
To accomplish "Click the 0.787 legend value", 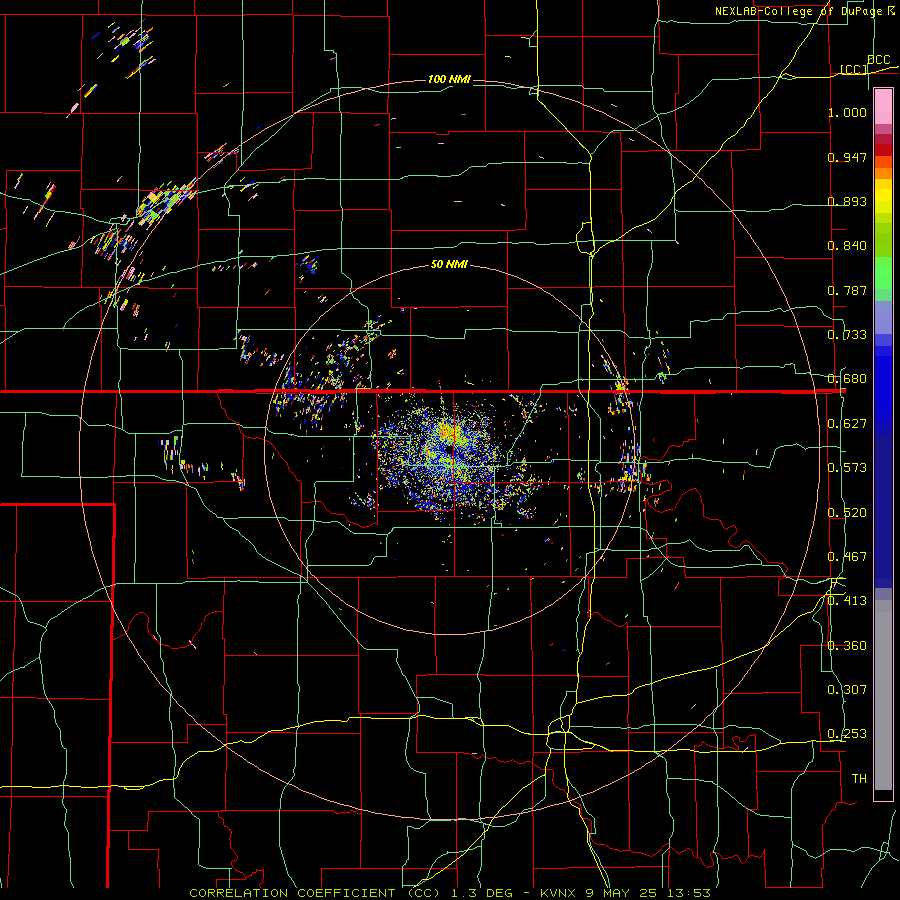I will pos(847,290).
